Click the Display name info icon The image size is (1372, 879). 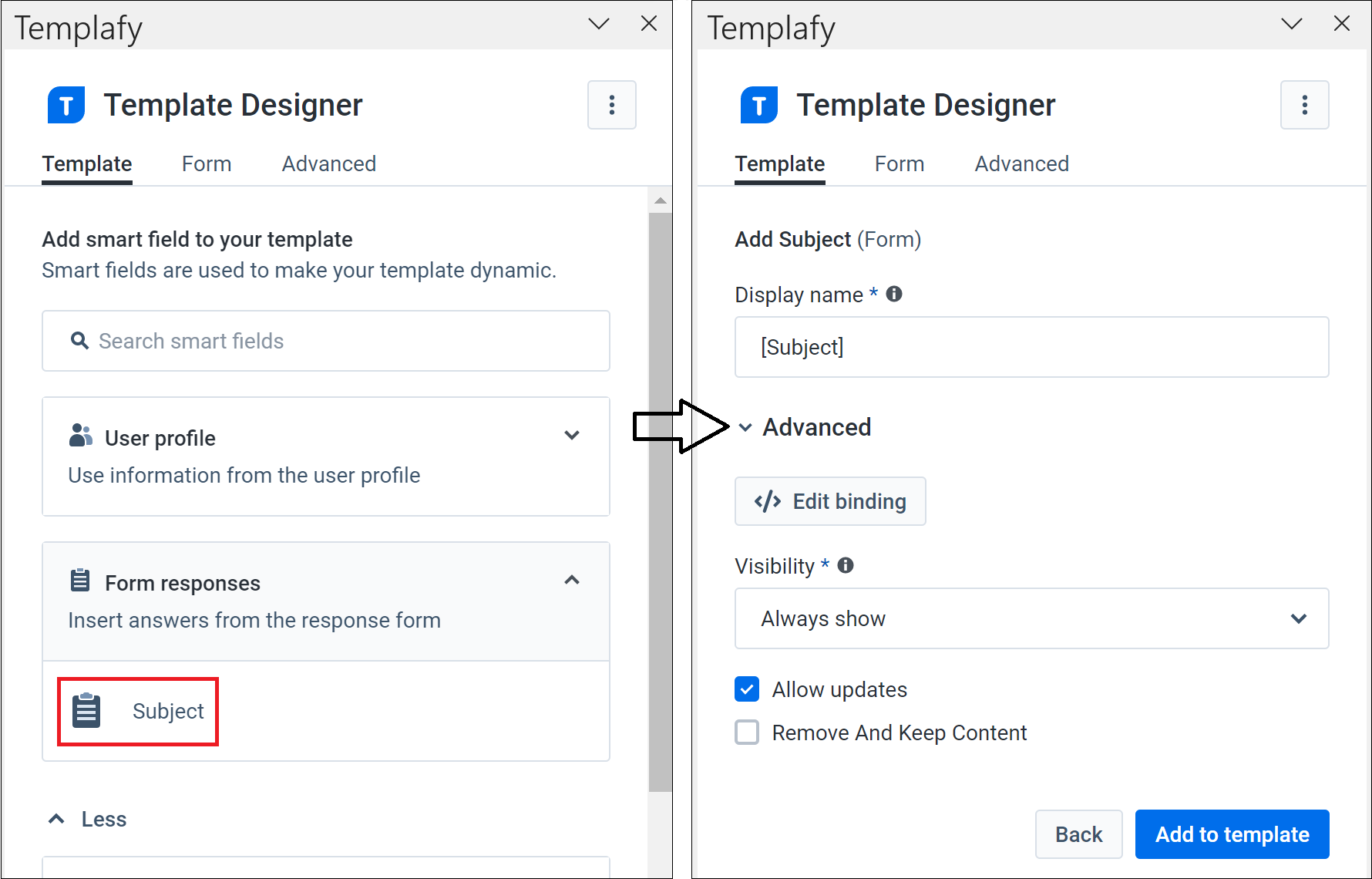pyautogui.click(x=894, y=294)
